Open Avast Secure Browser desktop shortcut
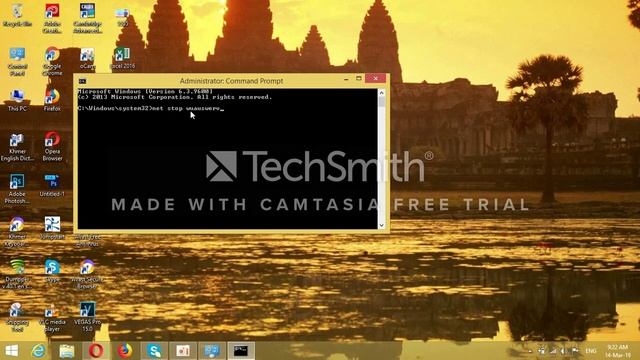 point(87,274)
